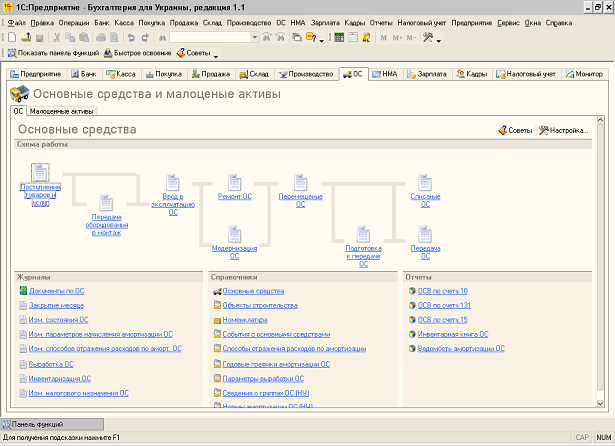Switch to the Монитор tab

click(x=584, y=74)
